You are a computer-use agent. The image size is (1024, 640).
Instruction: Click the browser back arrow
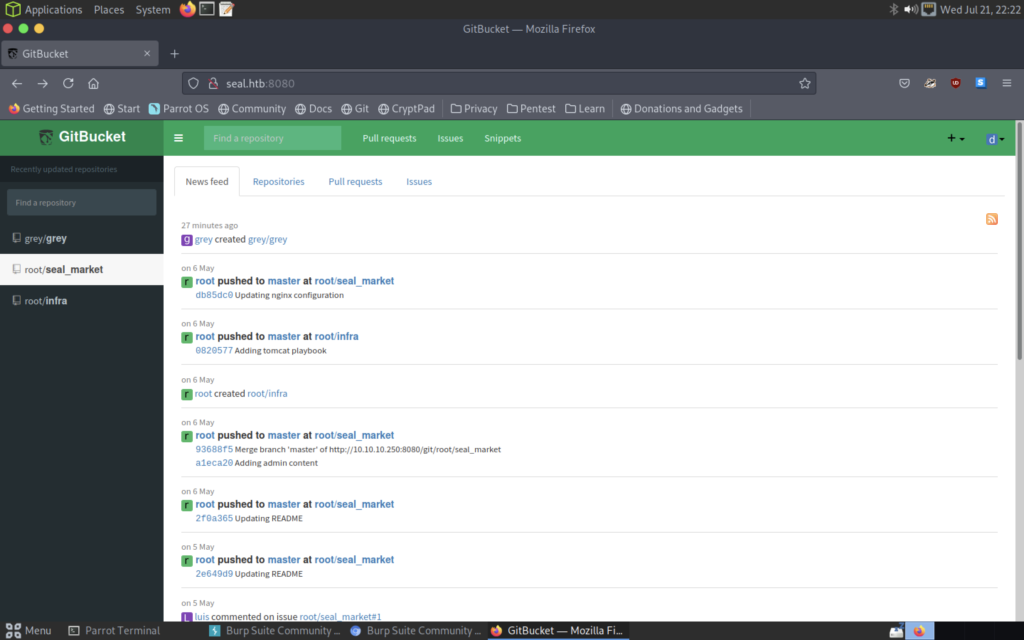click(17, 83)
